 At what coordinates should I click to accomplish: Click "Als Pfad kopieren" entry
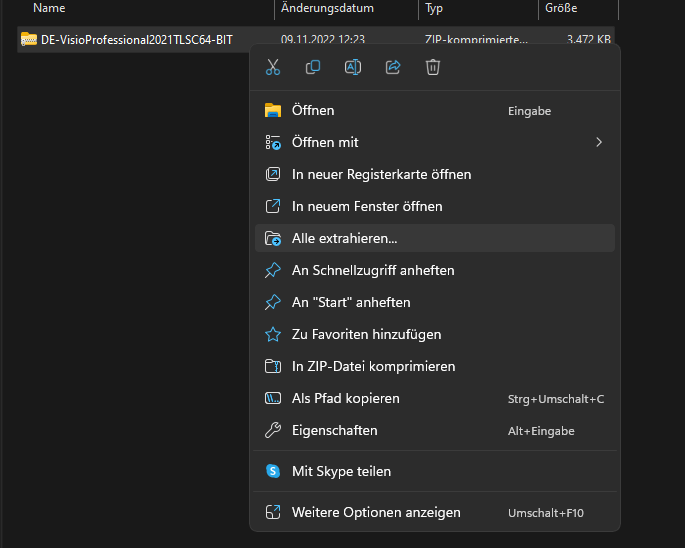click(345, 398)
